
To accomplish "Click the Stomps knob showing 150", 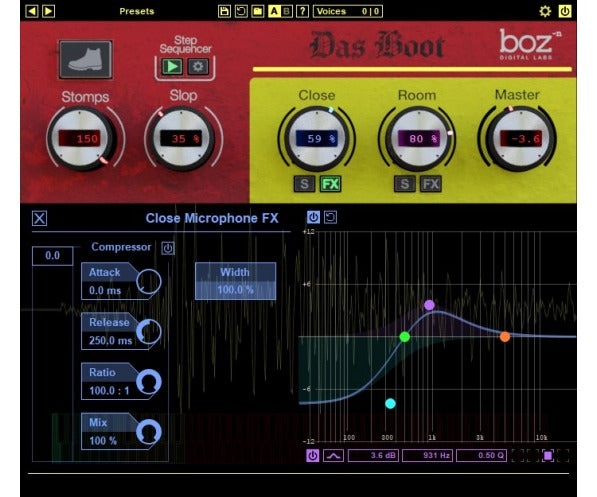I will click(81, 138).
